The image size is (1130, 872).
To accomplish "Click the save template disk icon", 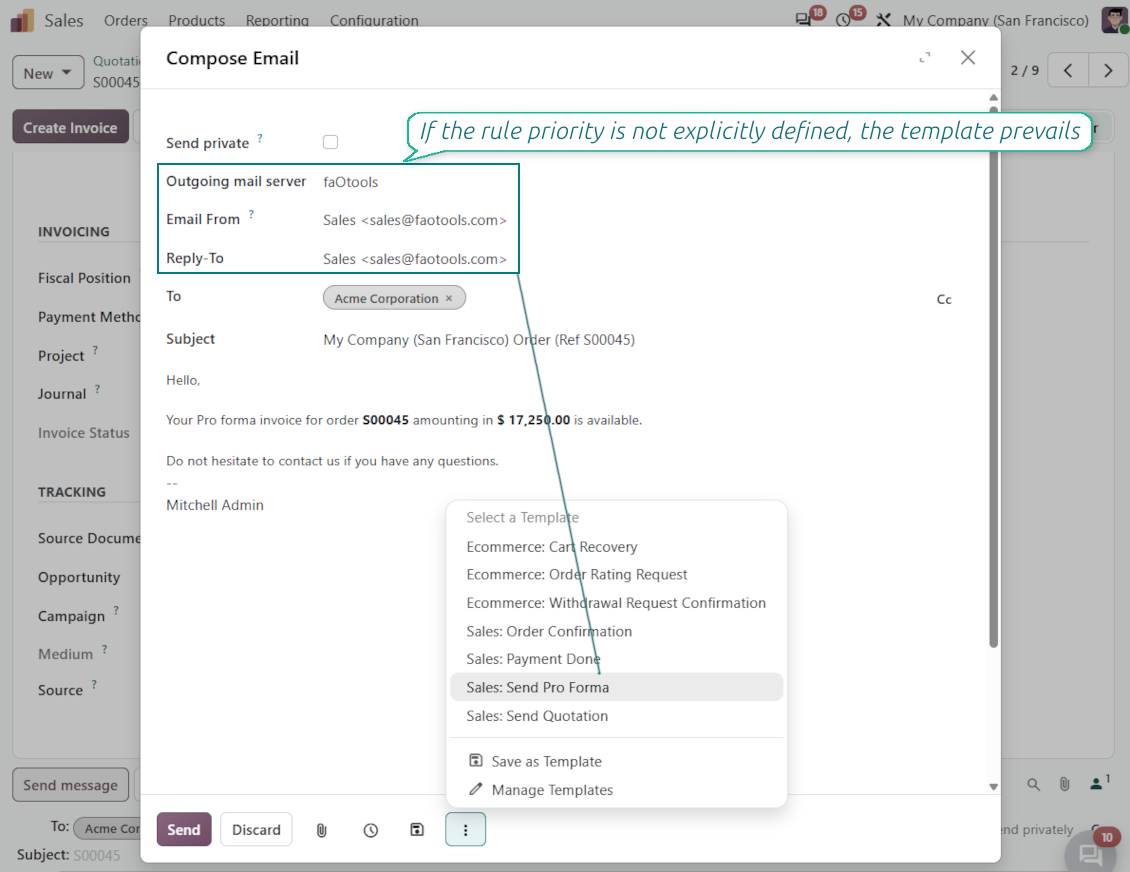I will [417, 830].
